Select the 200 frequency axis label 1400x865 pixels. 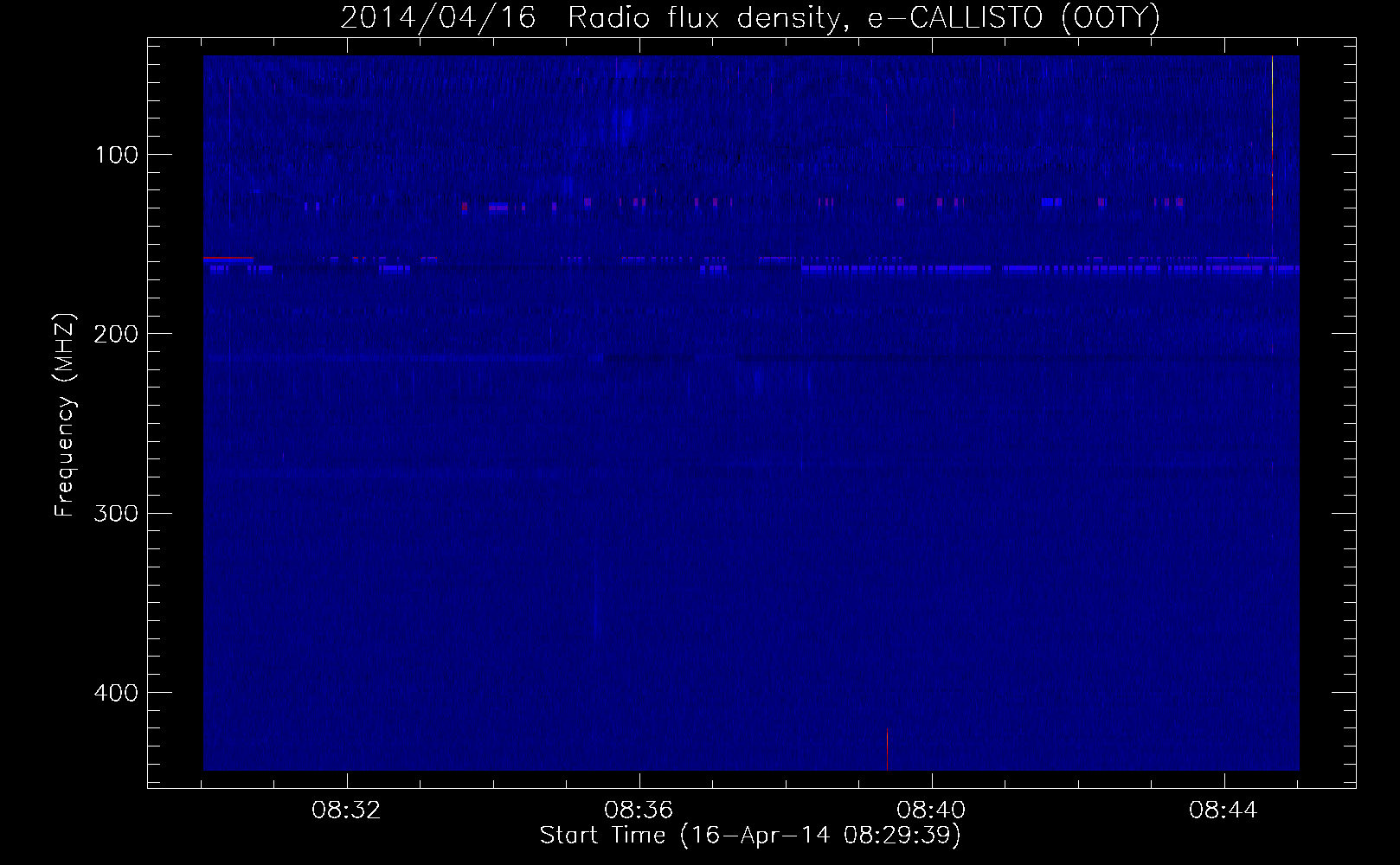[x=116, y=334]
